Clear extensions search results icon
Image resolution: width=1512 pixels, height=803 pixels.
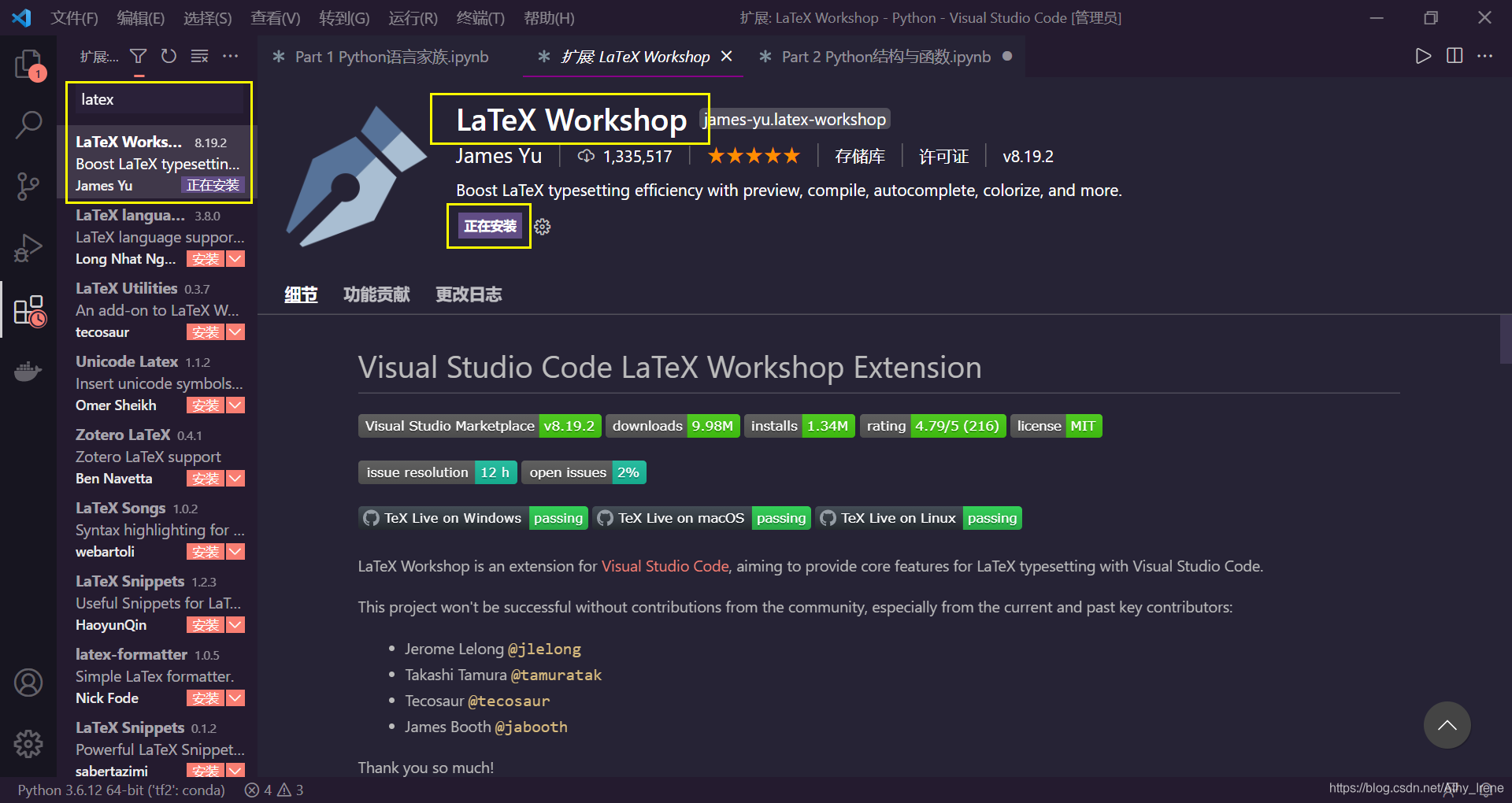(x=199, y=57)
